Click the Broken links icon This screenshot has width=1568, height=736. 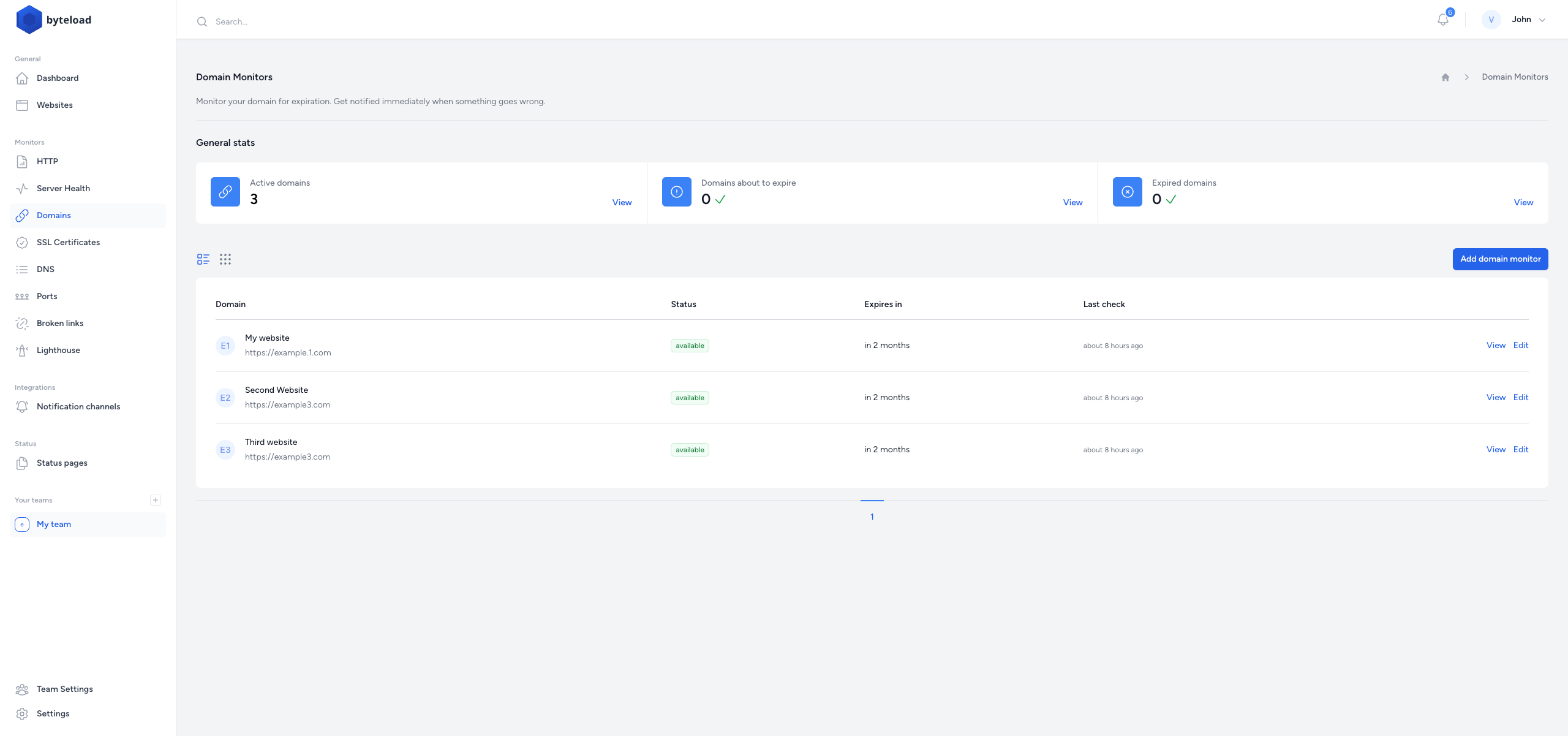coord(22,323)
